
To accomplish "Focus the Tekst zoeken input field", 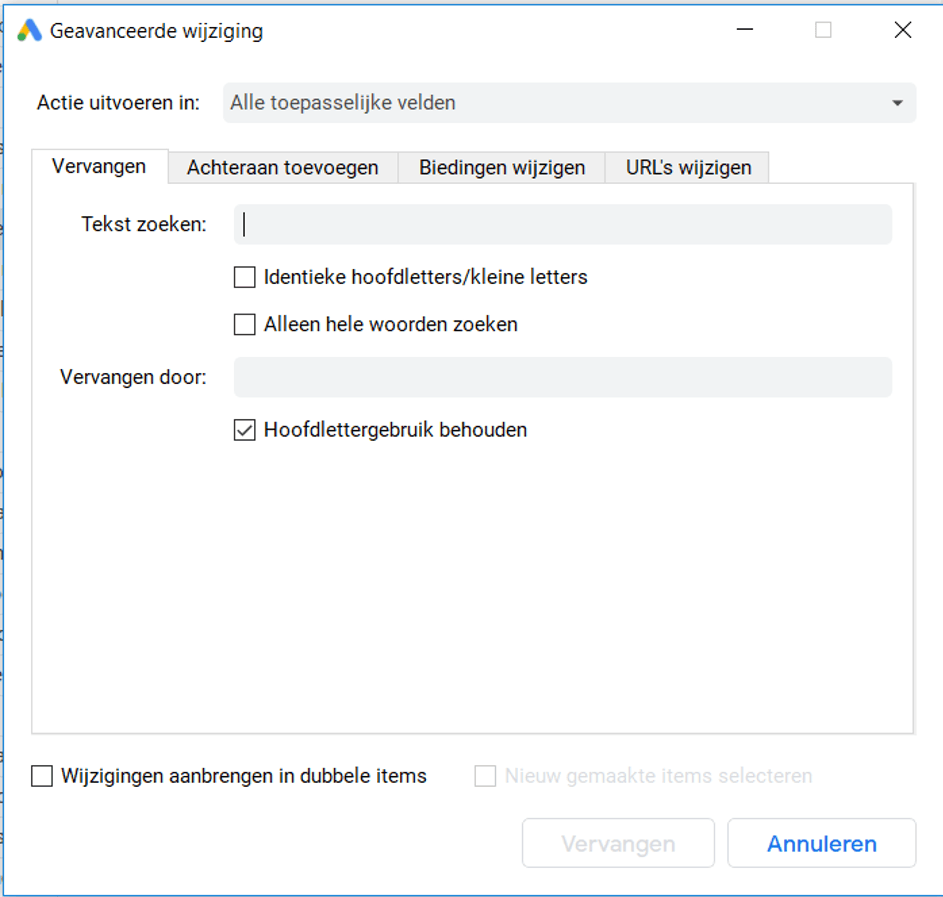I will pyautogui.click(x=562, y=224).
